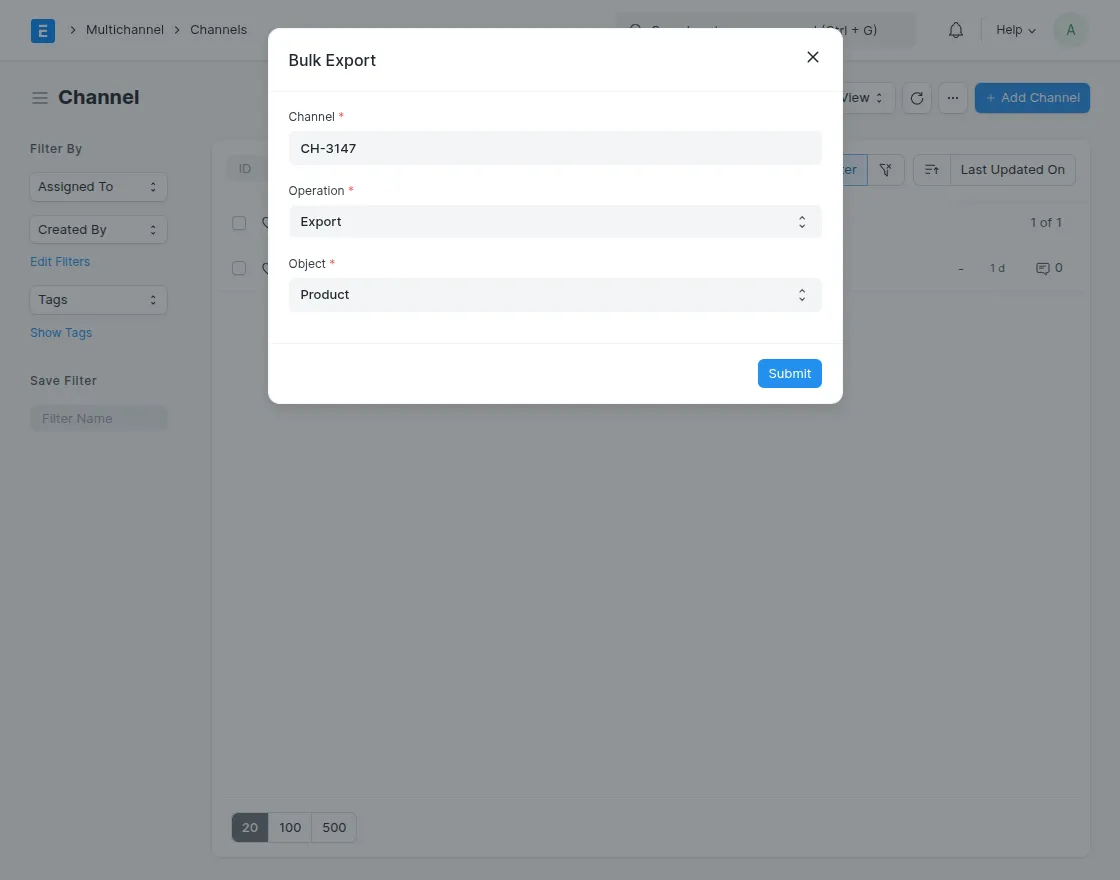This screenshot has height=880, width=1120.
Task: Open the Help menu
Action: tap(1016, 30)
